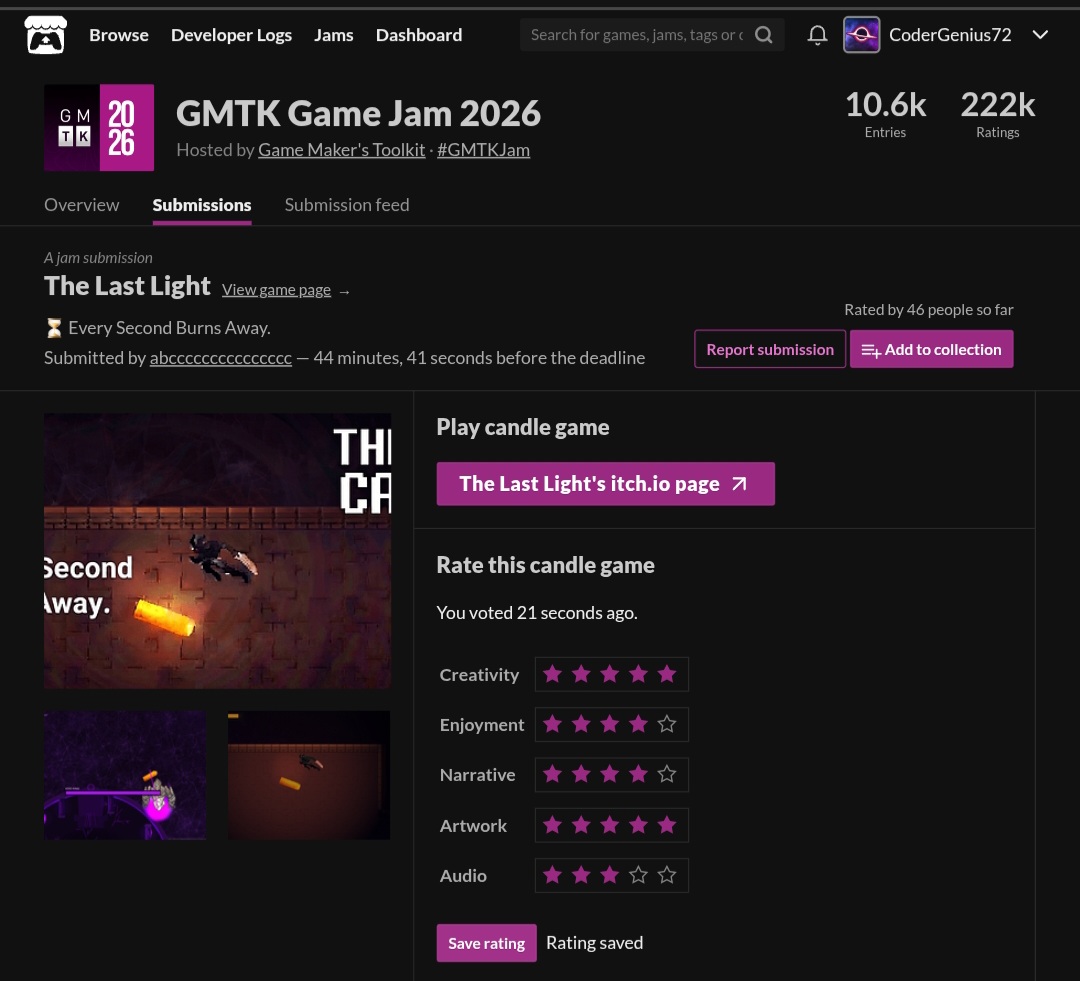Click the 'Every Second Burns Away.' tagline

point(169,328)
